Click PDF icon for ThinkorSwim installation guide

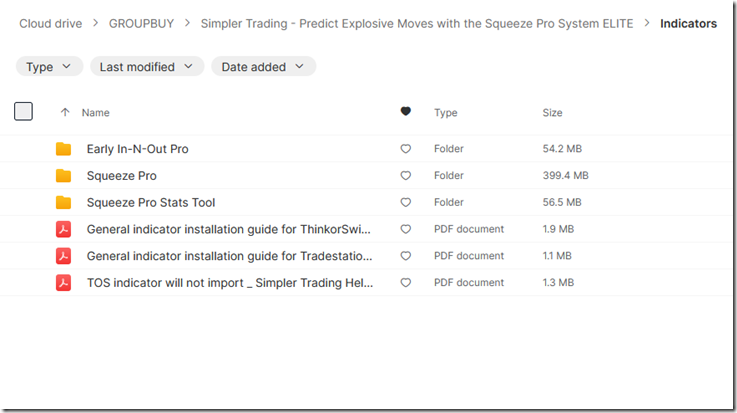(63, 229)
